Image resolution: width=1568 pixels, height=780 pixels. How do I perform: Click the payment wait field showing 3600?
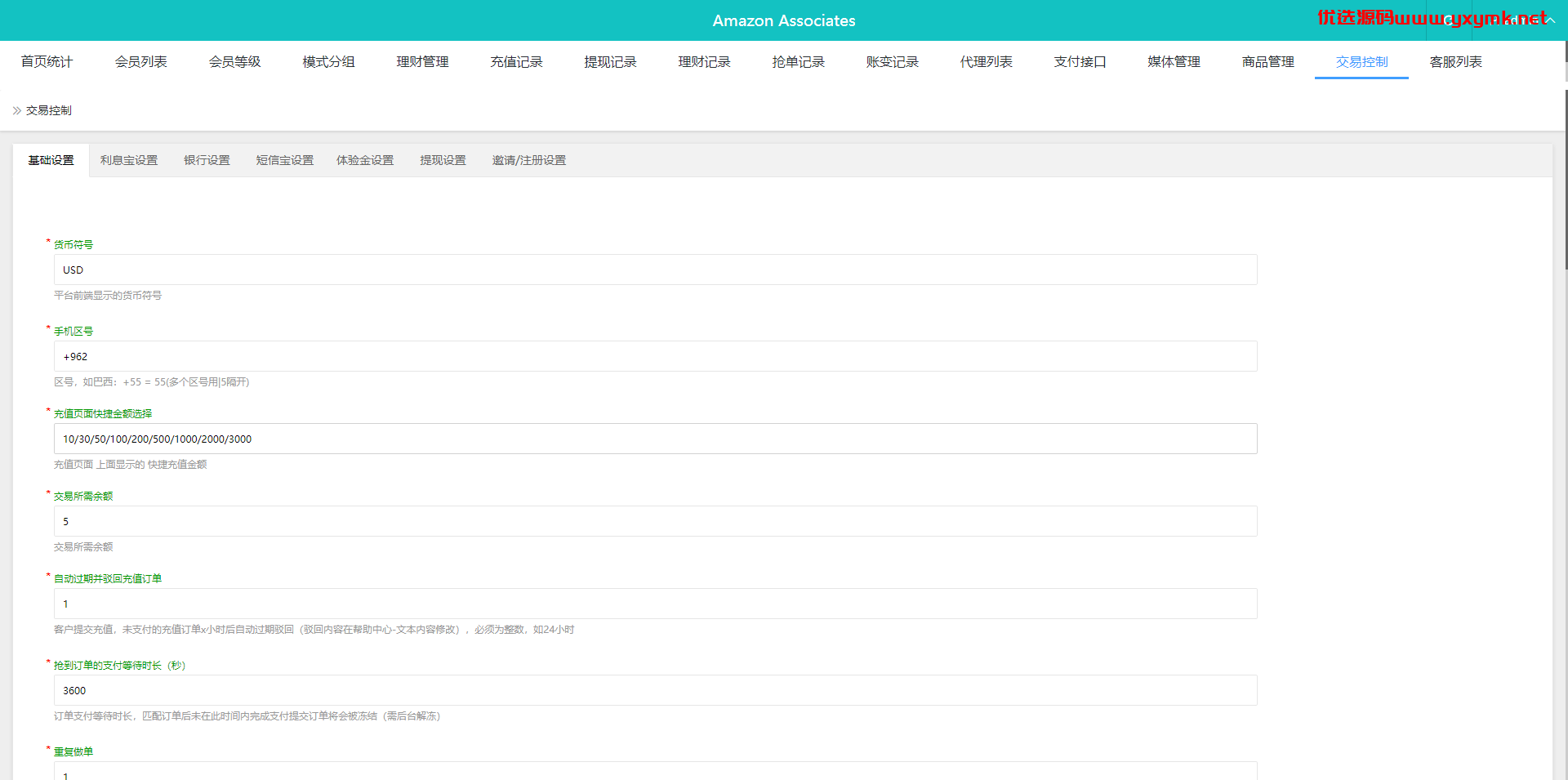pyautogui.click(x=655, y=690)
